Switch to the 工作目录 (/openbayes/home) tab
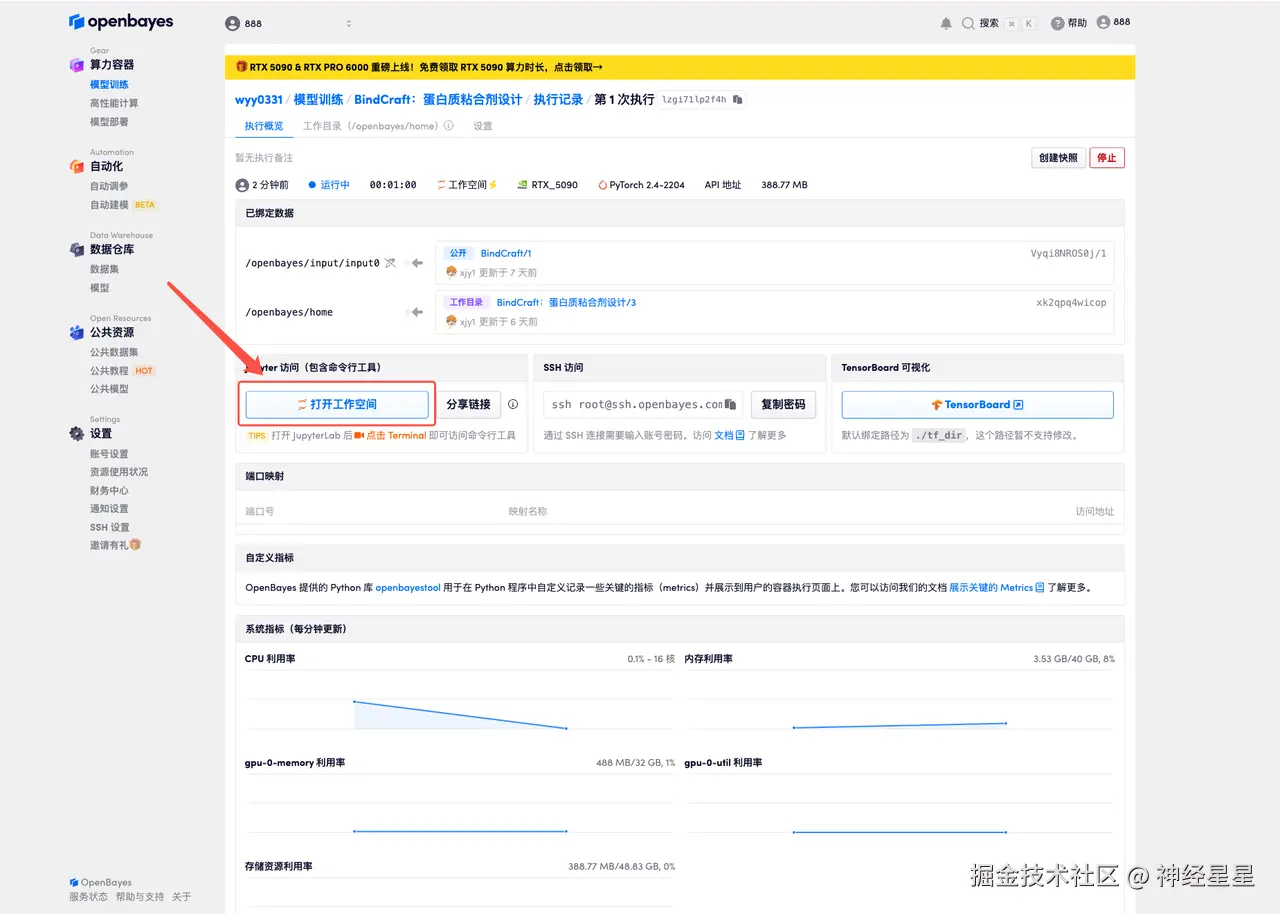This screenshot has height=914, width=1280. [x=370, y=126]
